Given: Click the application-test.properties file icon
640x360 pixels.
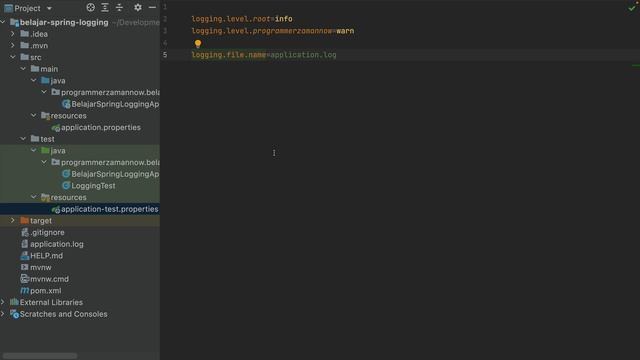Looking at the screenshot, I should pos(56,209).
